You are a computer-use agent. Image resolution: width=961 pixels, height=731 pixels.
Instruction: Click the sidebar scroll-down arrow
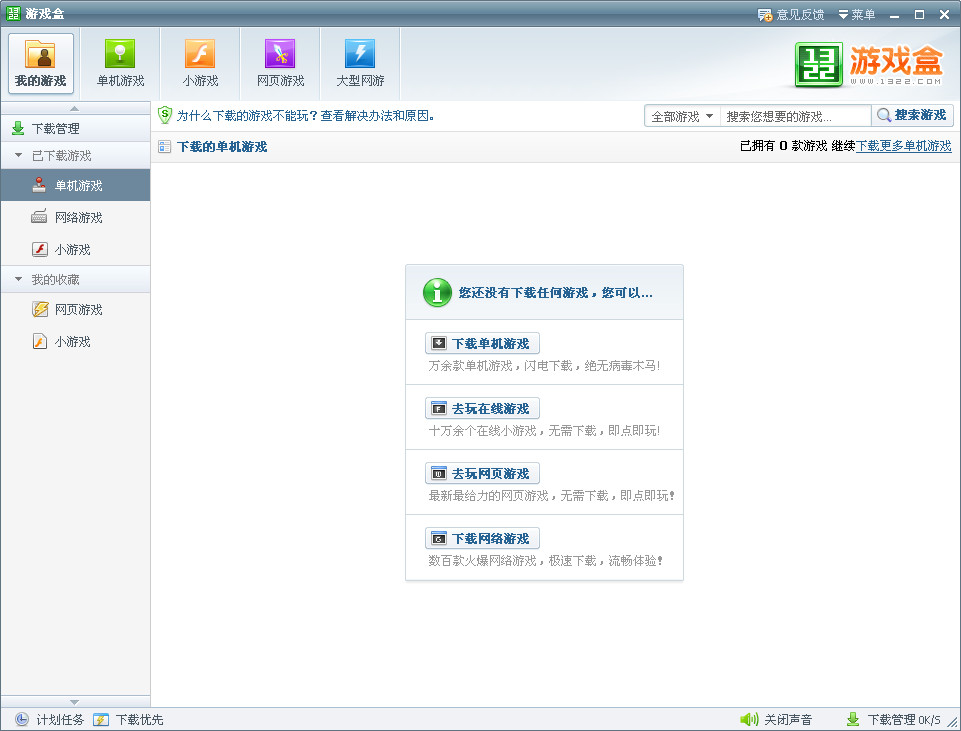(x=75, y=702)
